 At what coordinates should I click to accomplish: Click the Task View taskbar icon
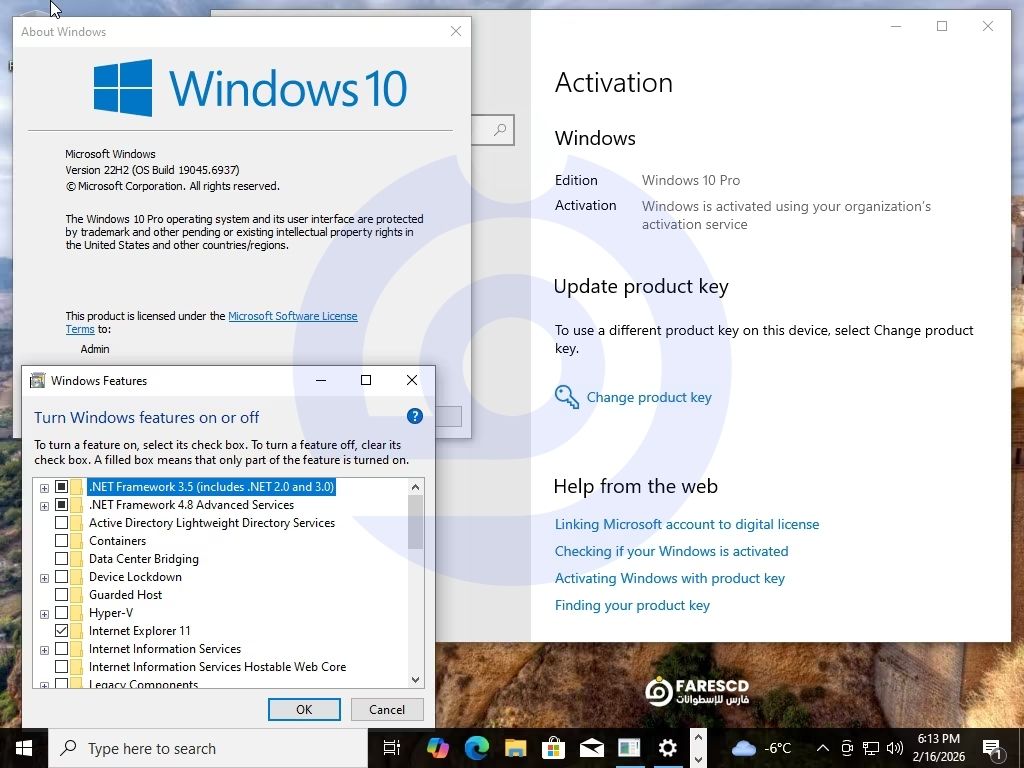pos(392,748)
